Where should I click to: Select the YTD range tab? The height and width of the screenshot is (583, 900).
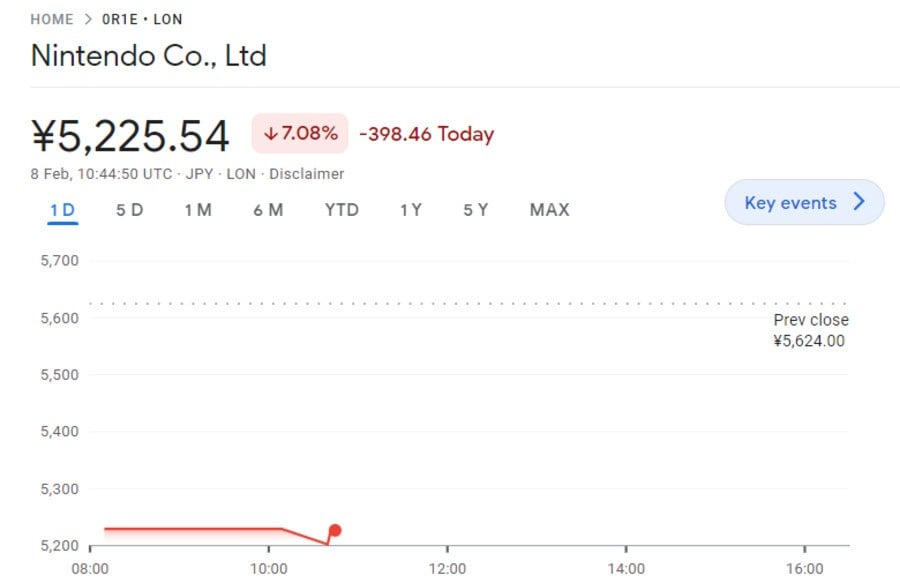coord(342,210)
